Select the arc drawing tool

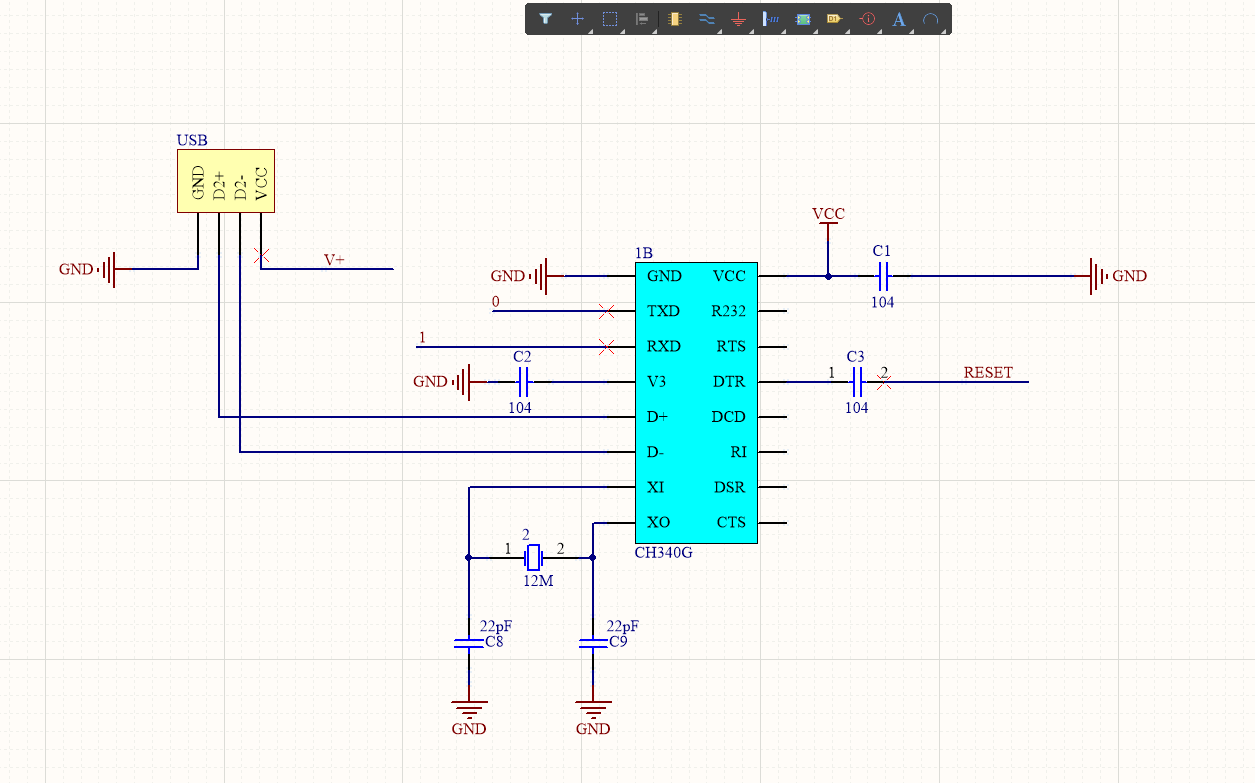[x=932, y=18]
